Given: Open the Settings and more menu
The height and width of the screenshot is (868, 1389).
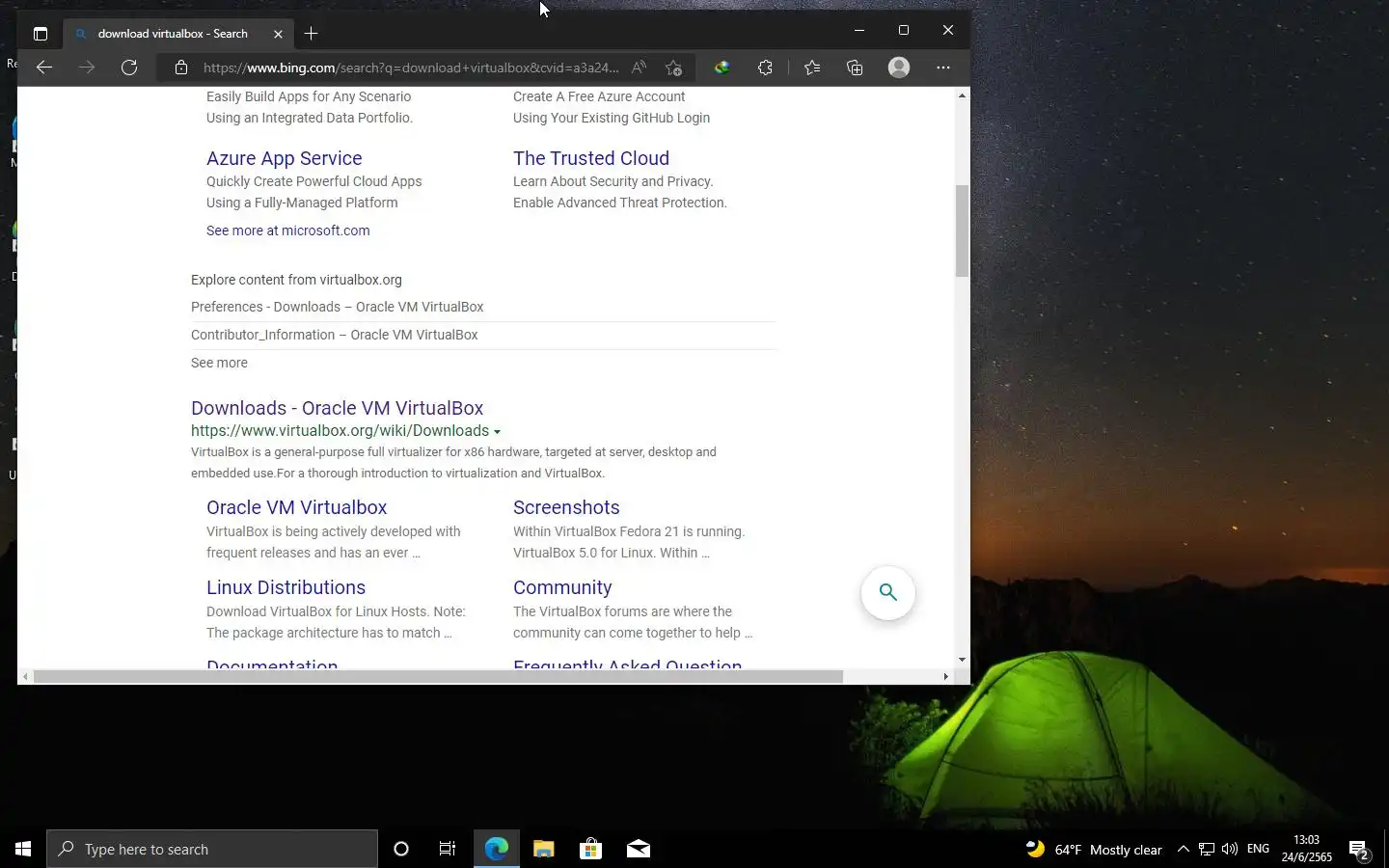Looking at the screenshot, I should pos(943,68).
